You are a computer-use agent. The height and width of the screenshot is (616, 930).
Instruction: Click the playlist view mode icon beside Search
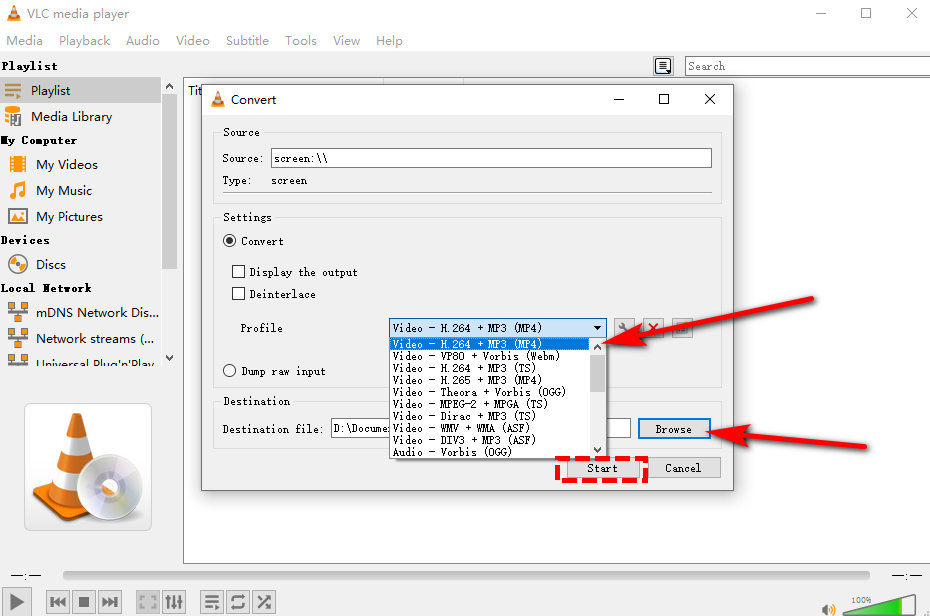663,66
